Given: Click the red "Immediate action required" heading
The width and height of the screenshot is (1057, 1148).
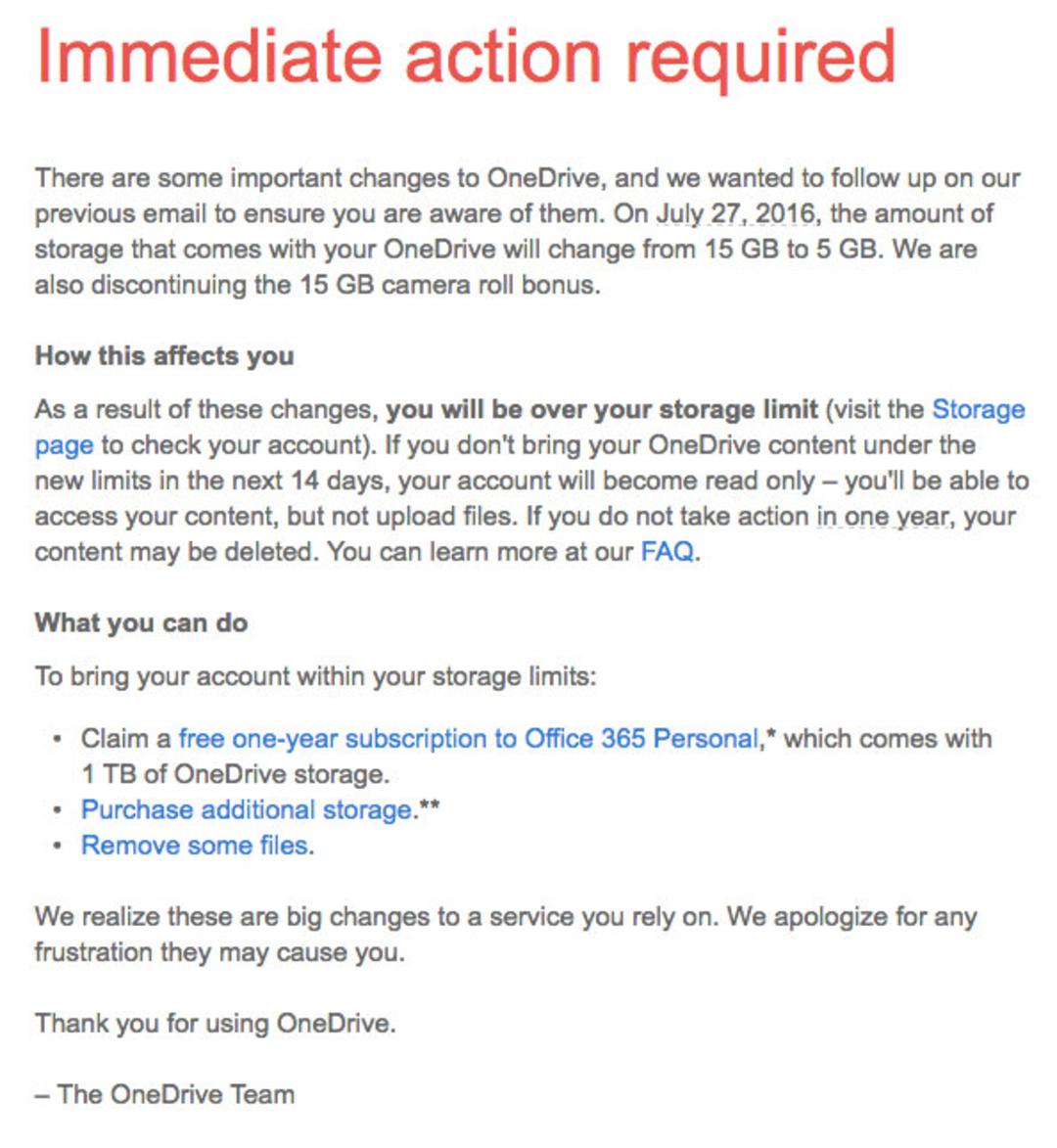Looking at the screenshot, I should 466,59.
